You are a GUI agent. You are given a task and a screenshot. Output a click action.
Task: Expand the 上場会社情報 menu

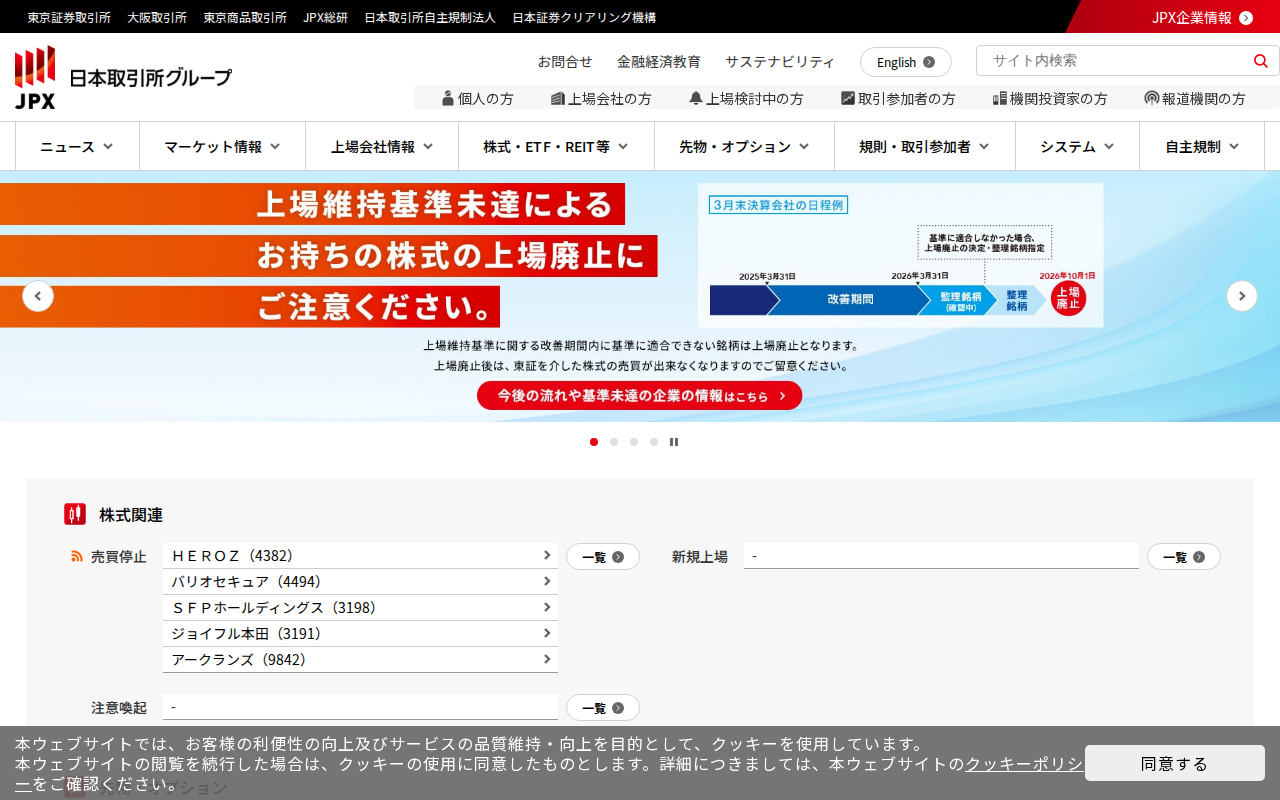[x=382, y=146]
